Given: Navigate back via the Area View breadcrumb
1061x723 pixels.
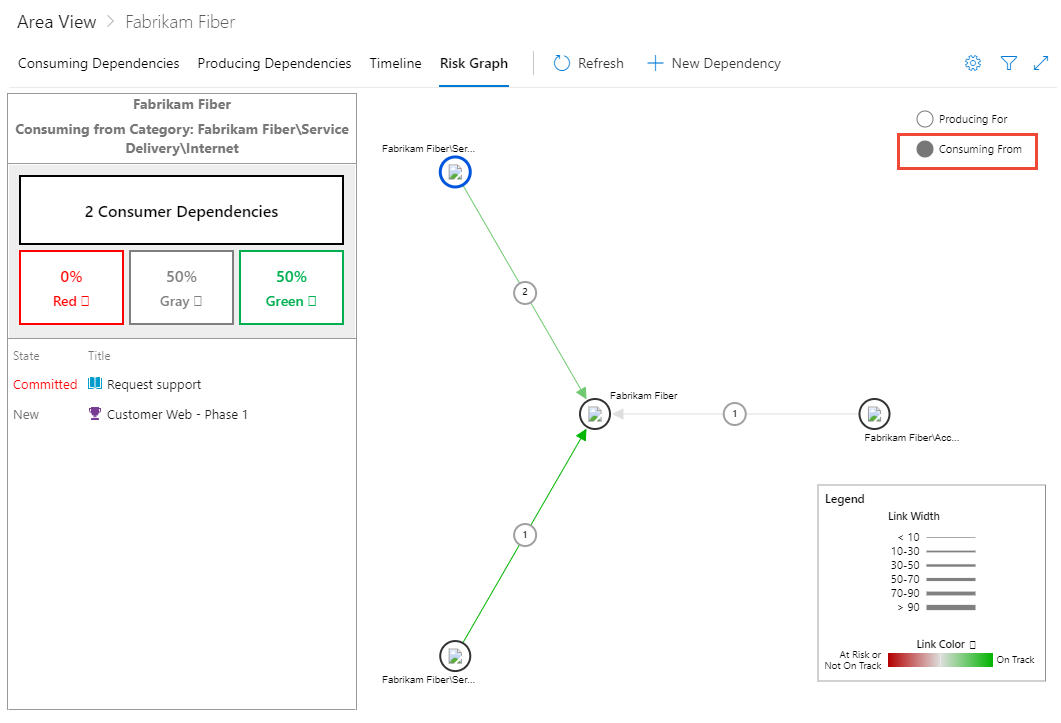Looking at the screenshot, I should click(56, 21).
